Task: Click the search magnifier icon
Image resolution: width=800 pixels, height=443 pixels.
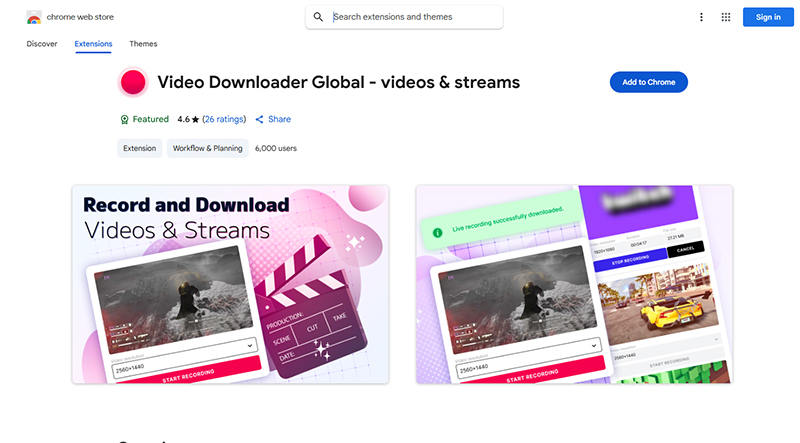Action: coord(318,17)
